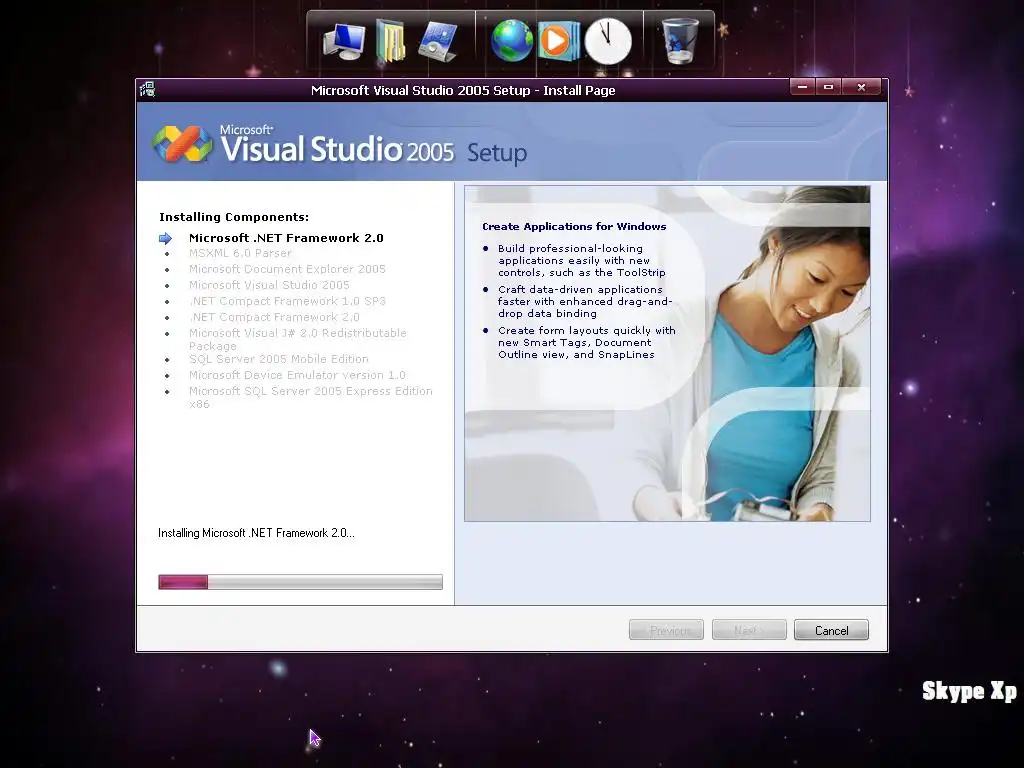Click the setup window title bar icon

click(x=148, y=89)
